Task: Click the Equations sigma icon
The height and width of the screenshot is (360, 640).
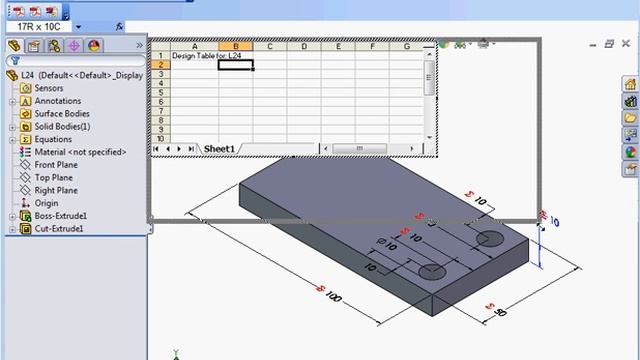Action: [25, 139]
